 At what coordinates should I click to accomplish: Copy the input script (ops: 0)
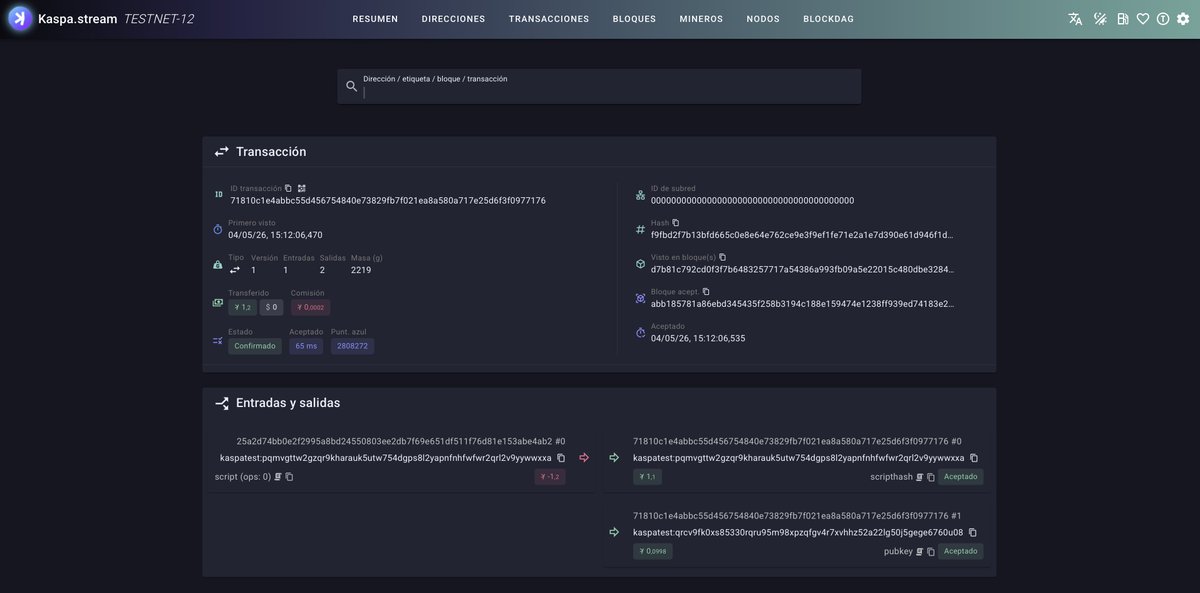(x=289, y=477)
